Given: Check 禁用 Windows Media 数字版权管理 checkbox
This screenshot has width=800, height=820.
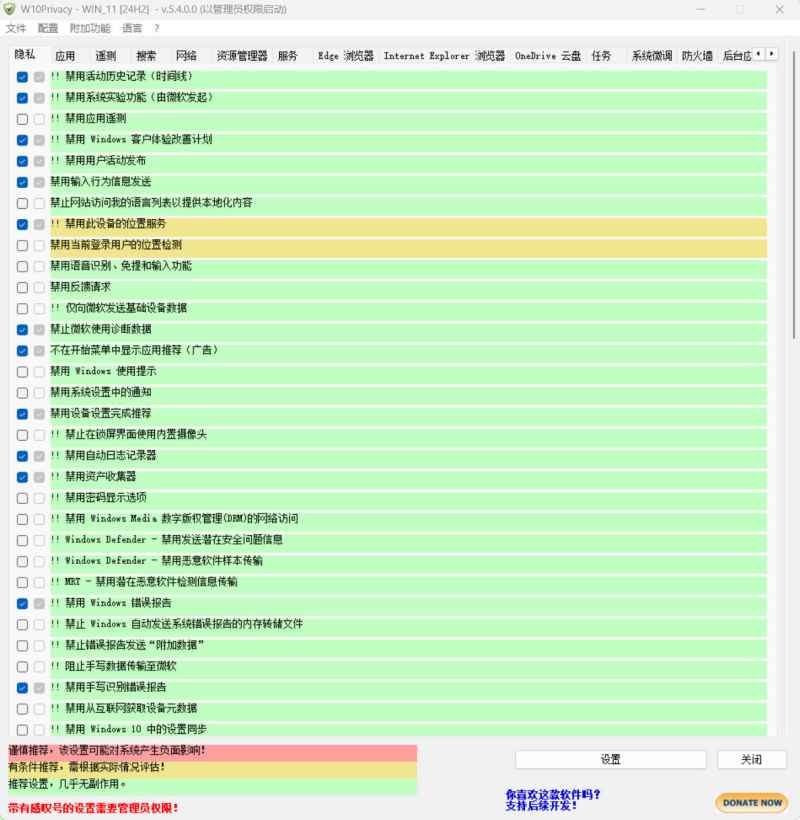Looking at the screenshot, I should [22, 519].
